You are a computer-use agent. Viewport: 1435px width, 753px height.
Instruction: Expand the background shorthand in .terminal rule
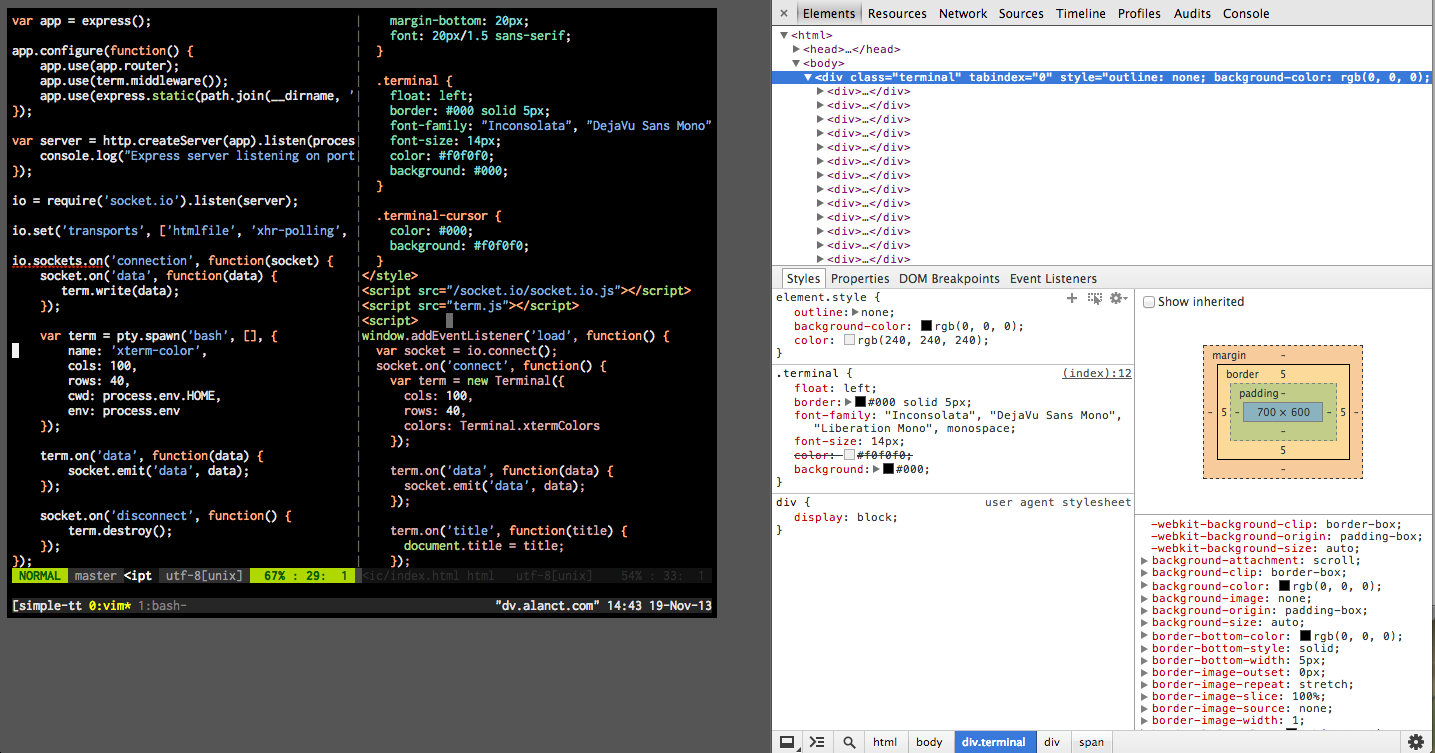click(x=876, y=469)
